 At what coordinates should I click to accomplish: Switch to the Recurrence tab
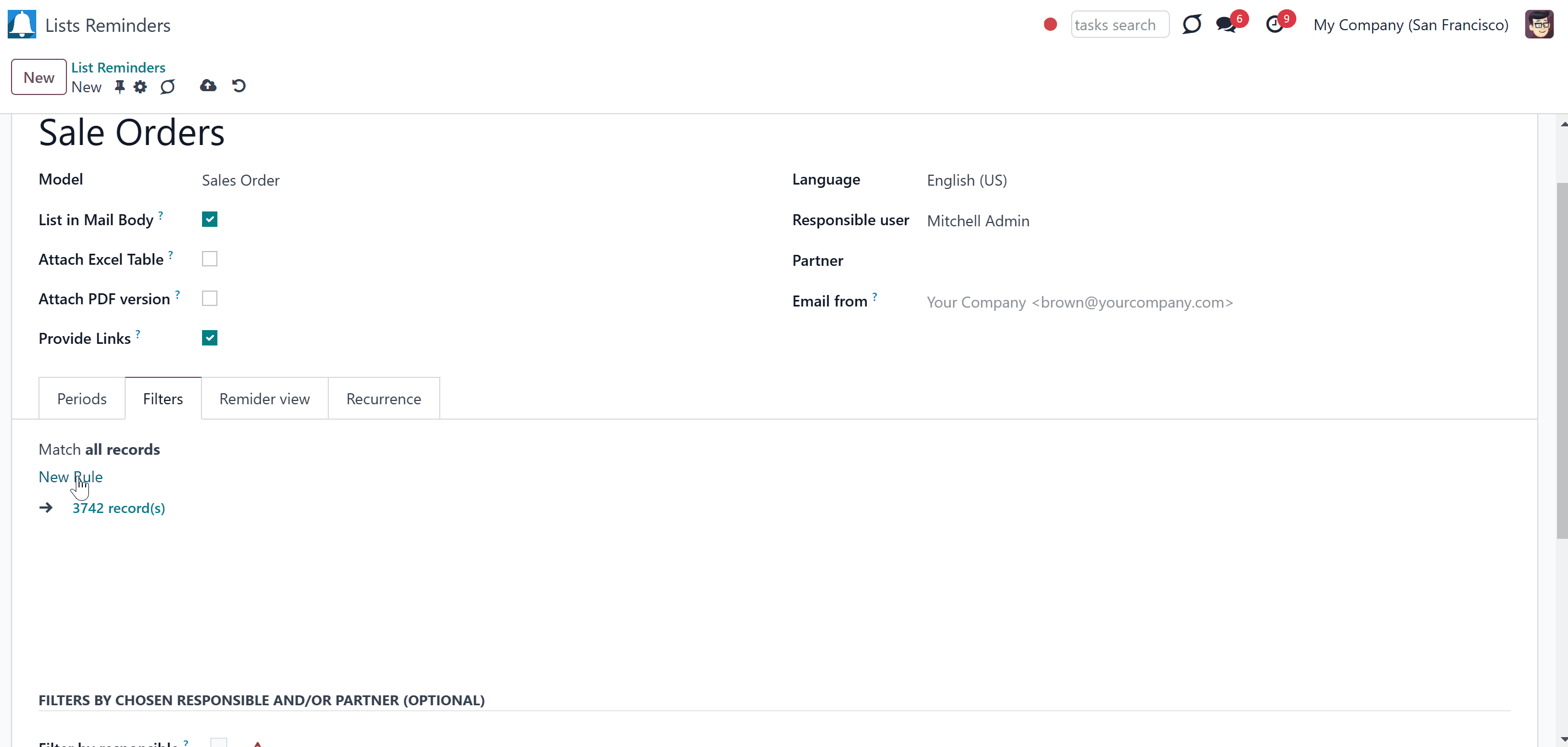[x=383, y=399]
